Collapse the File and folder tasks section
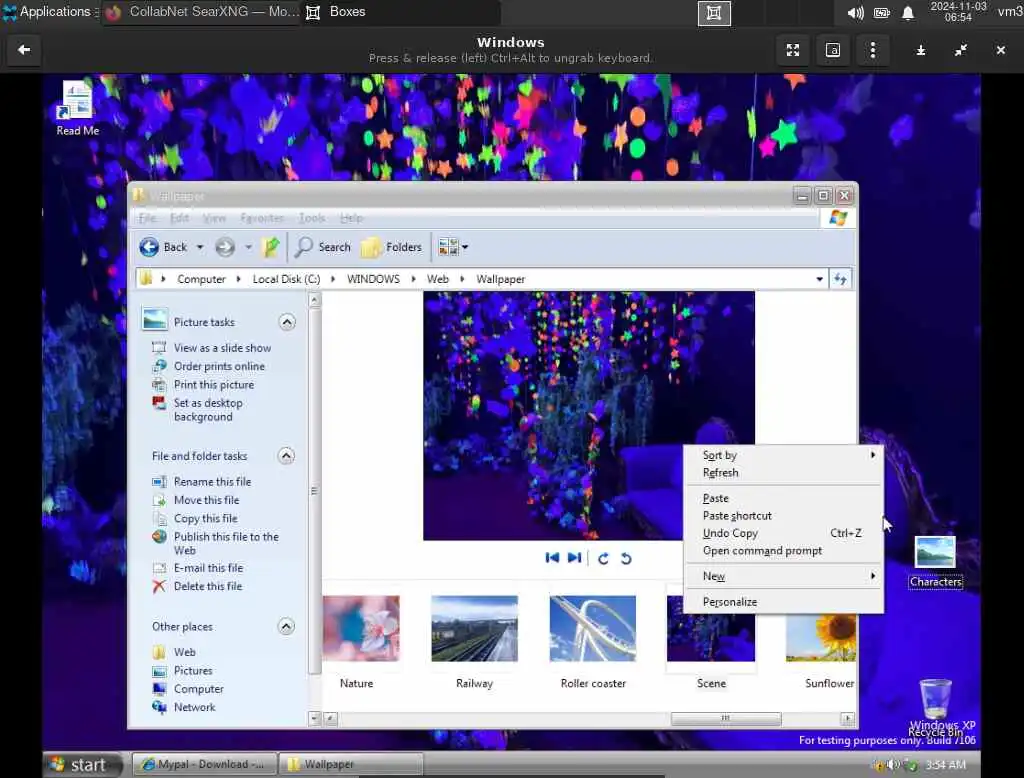Screen dimensions: 1024x778 pos(286,455)
